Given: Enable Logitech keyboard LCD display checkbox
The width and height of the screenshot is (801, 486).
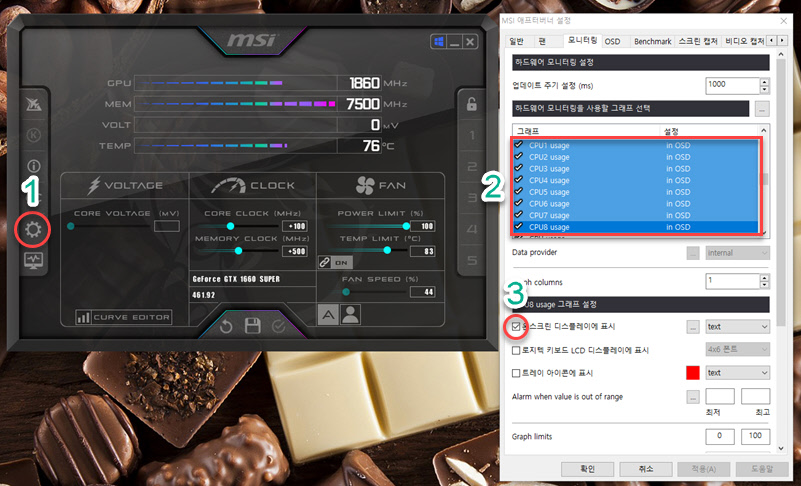Looking at the screenshot, I should click(x=516, y=351).
